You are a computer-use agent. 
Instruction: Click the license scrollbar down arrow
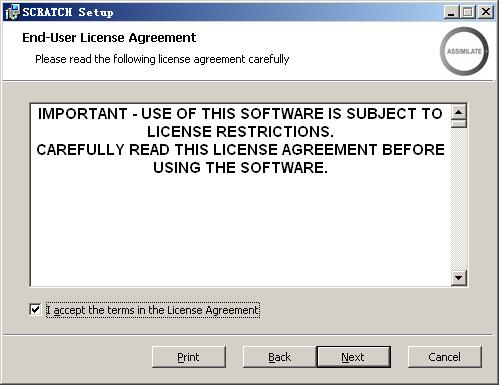[459, 278]
